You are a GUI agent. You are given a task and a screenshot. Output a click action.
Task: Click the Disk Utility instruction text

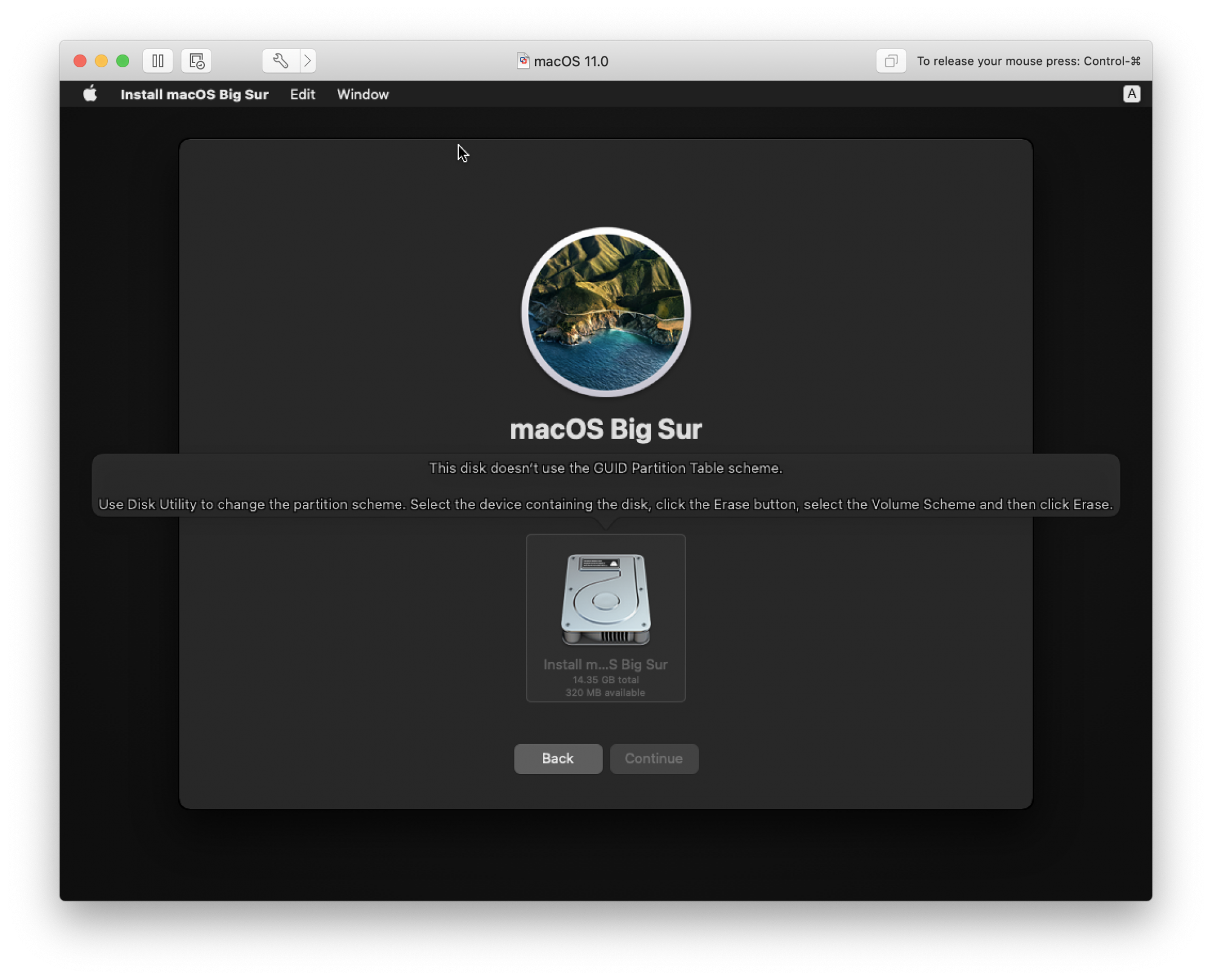(606, 504)
